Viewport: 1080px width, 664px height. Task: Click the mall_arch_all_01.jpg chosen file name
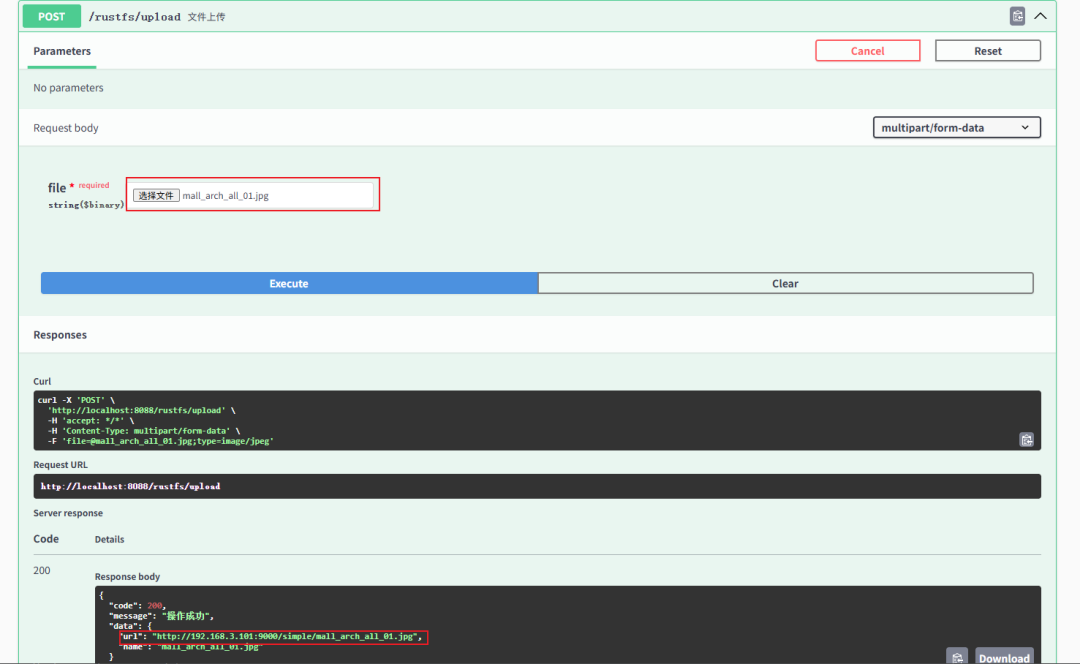225,196
